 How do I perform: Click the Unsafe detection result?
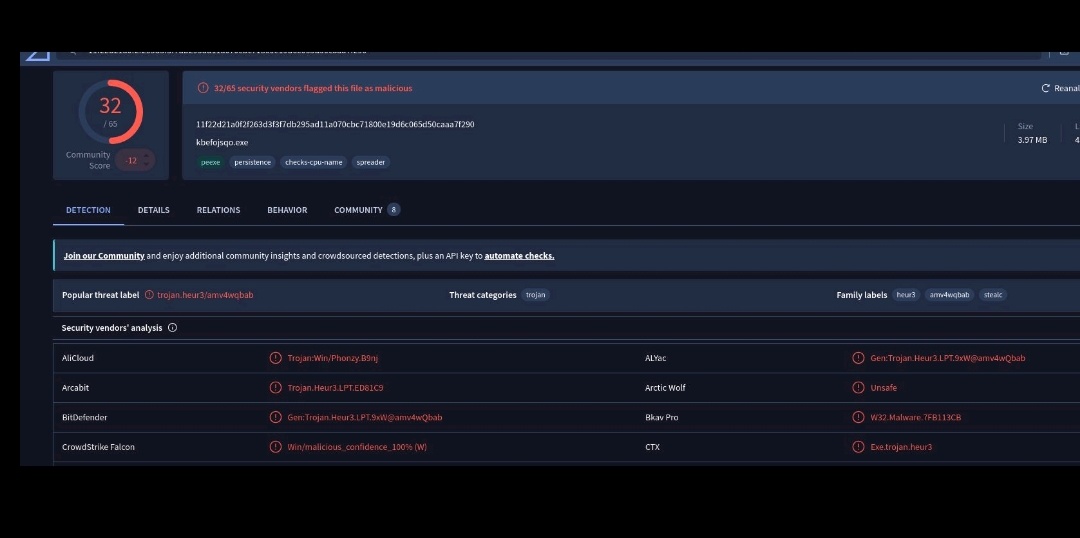pos(884,388)
